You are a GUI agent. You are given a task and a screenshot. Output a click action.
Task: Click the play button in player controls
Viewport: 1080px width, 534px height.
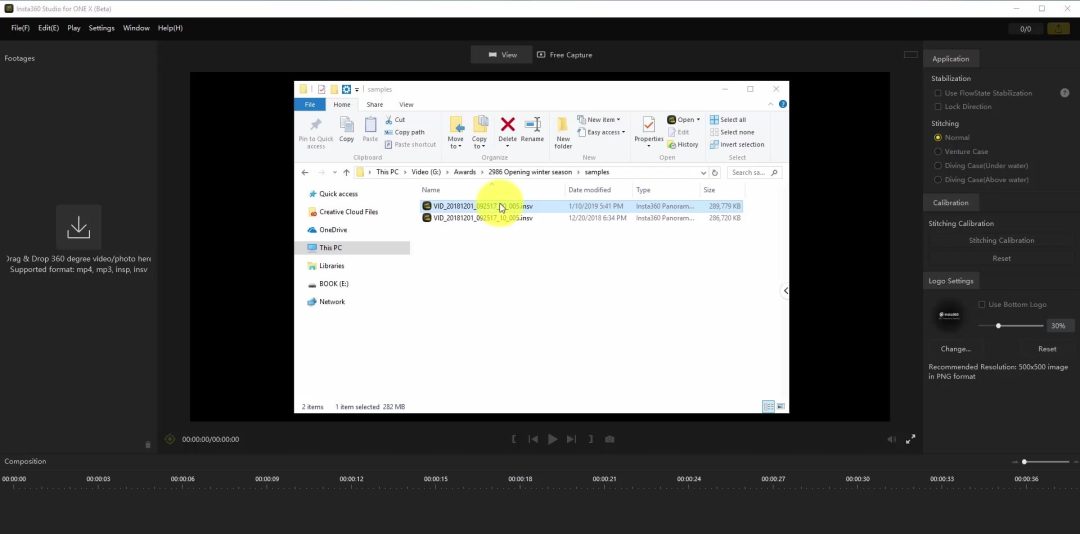pos(552,439)
